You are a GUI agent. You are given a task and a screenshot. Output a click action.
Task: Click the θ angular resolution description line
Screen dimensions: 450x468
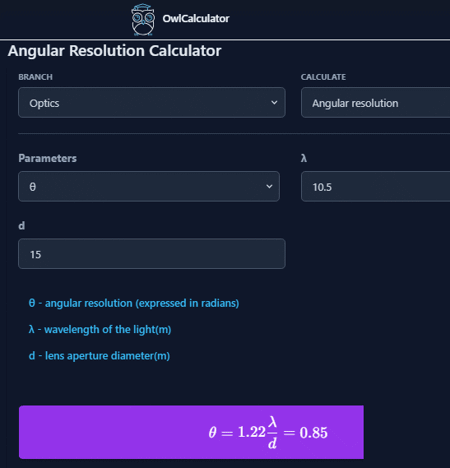tap(134, 303)
